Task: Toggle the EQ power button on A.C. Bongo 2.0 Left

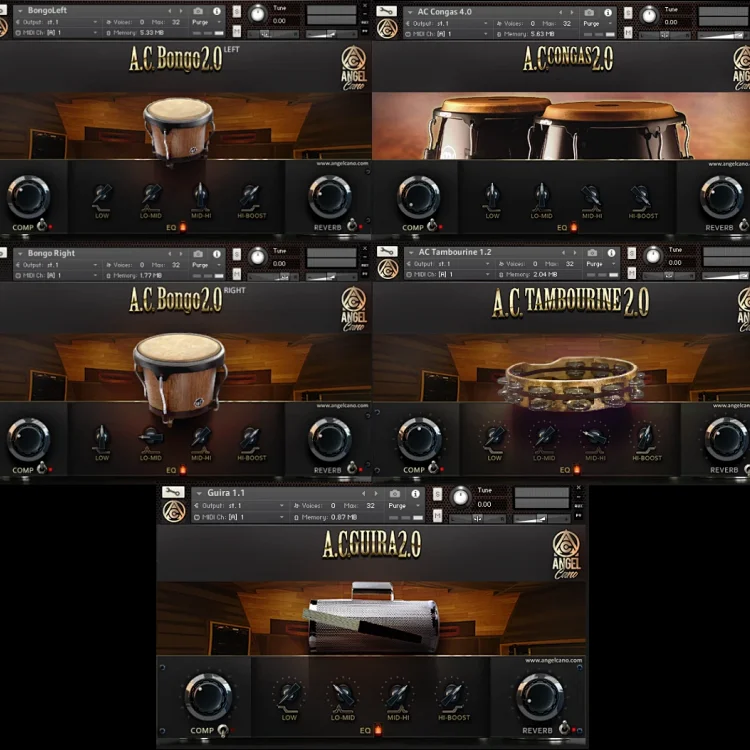Action: pyautogui.click(x=183, y=227)
